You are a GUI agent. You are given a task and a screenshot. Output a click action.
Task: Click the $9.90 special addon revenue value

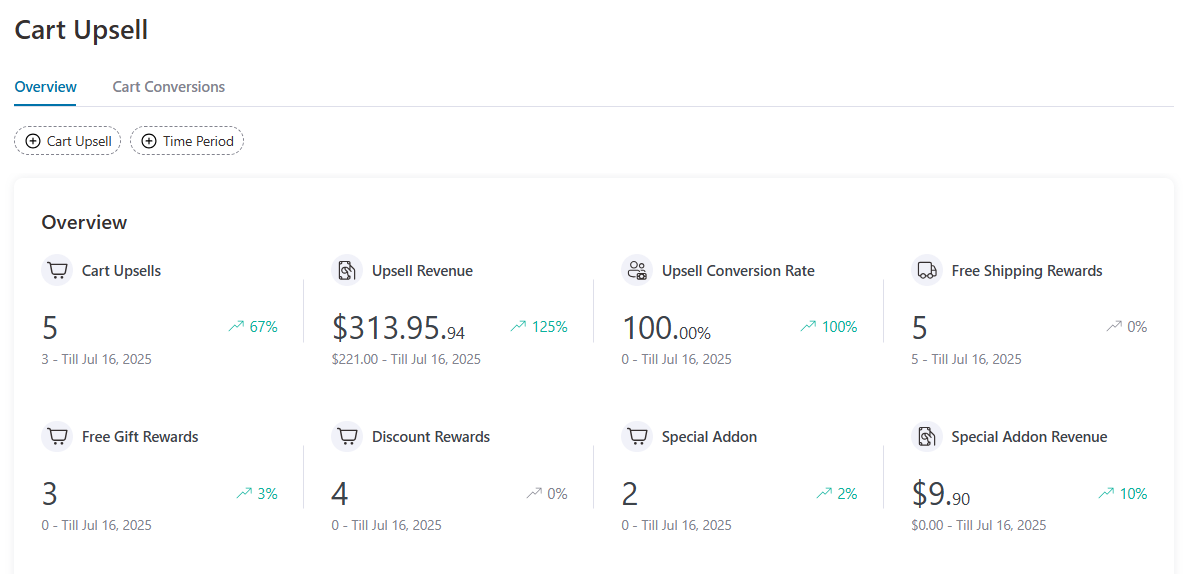(x=941, y=494)
